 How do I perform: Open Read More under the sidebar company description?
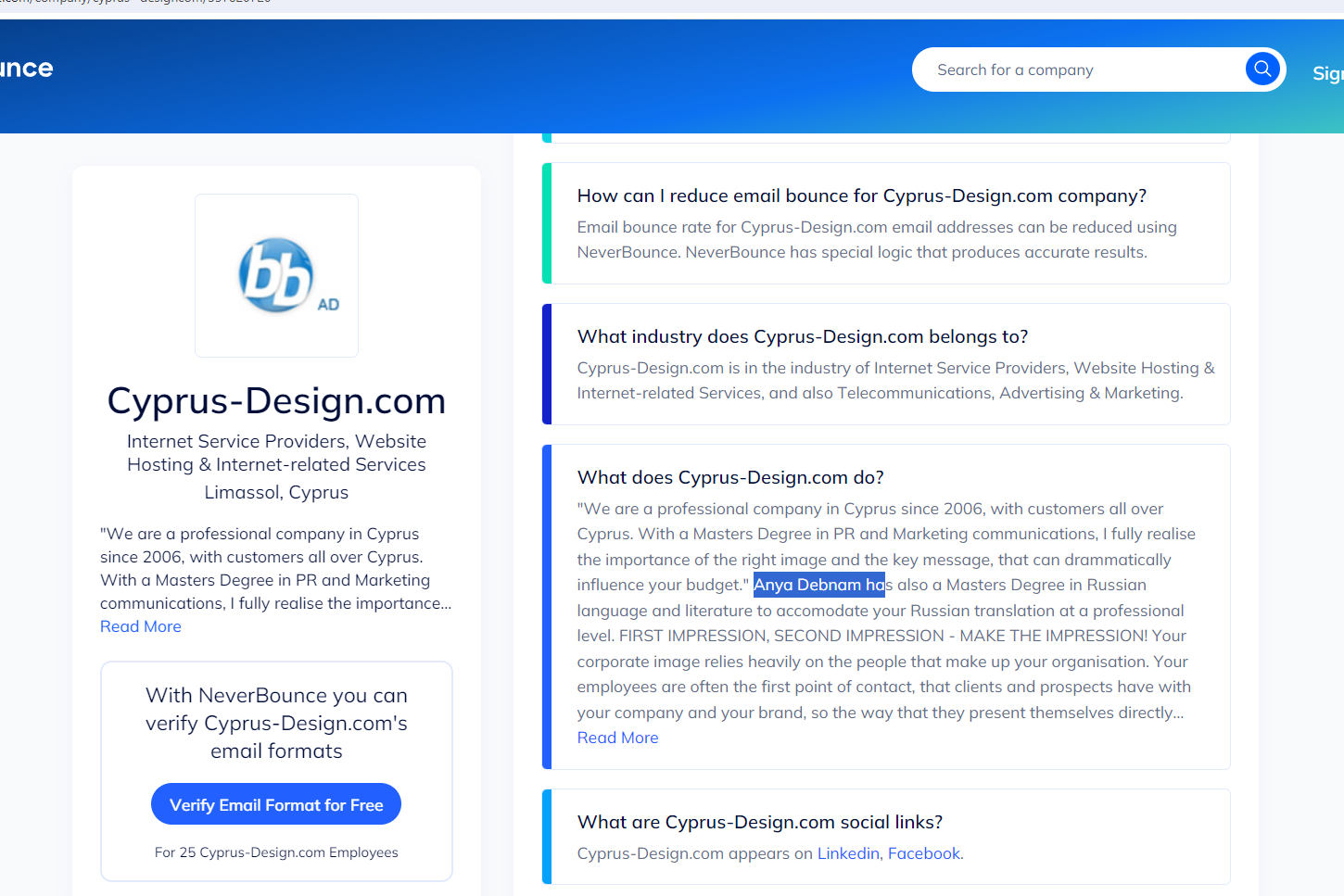(141, 626)
